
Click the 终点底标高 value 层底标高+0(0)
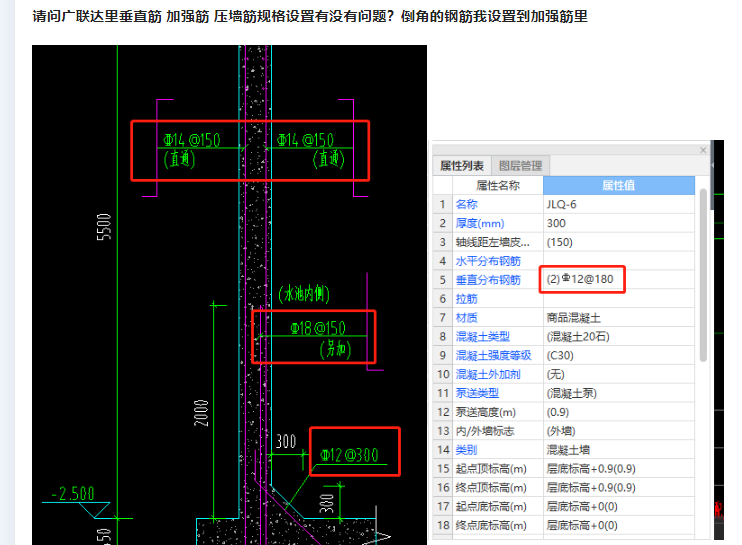click(x=619, y=526)
